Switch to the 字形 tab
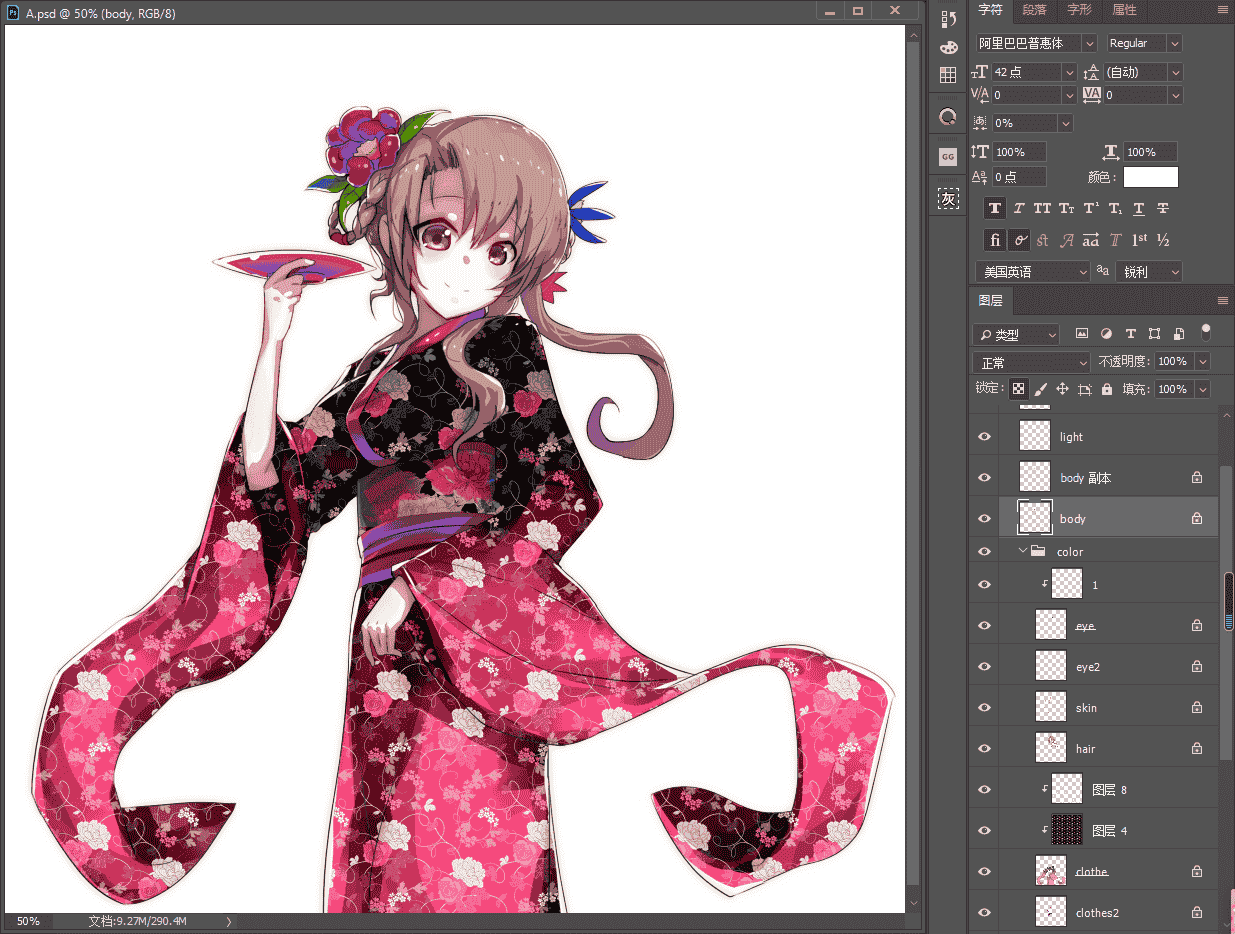Screen dimensions: 1235x934 (1079, 10)
